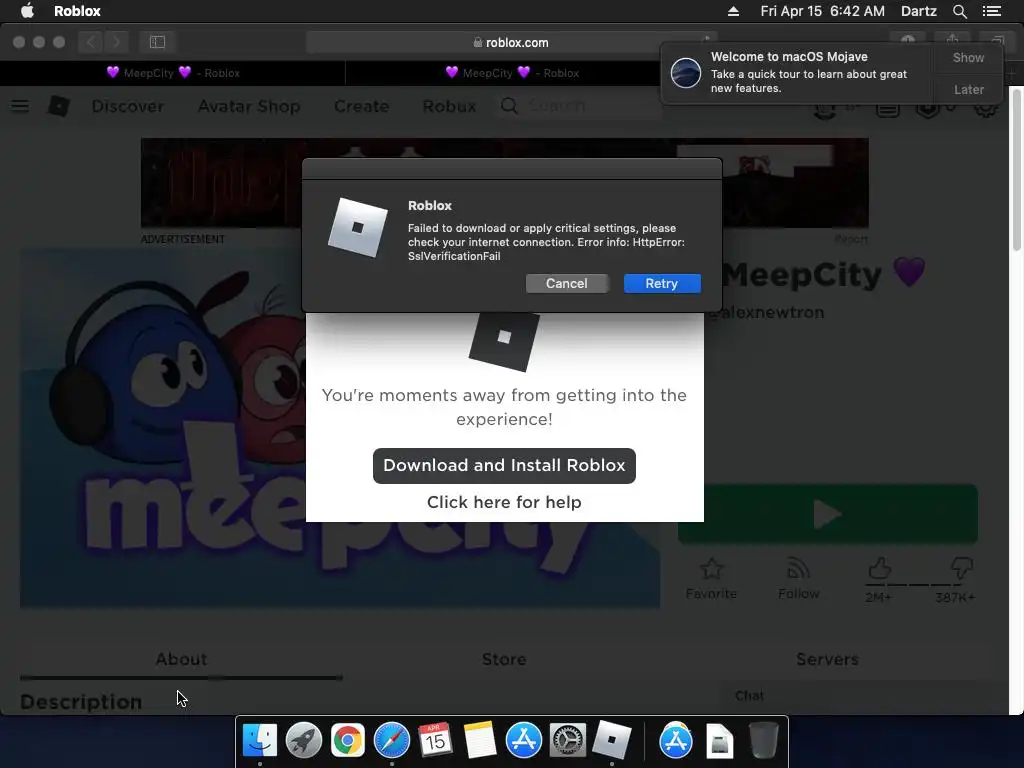Open the Robux page
1024x768 pixels.
click(449, 106)
